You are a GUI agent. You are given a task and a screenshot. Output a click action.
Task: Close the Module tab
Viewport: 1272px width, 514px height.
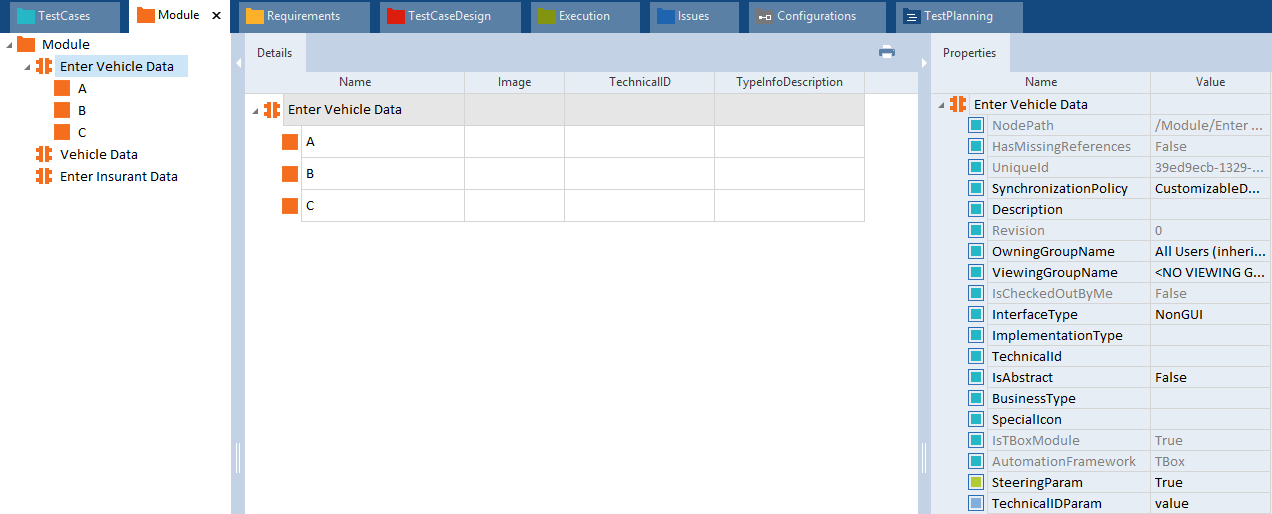[x=216, y=16]
